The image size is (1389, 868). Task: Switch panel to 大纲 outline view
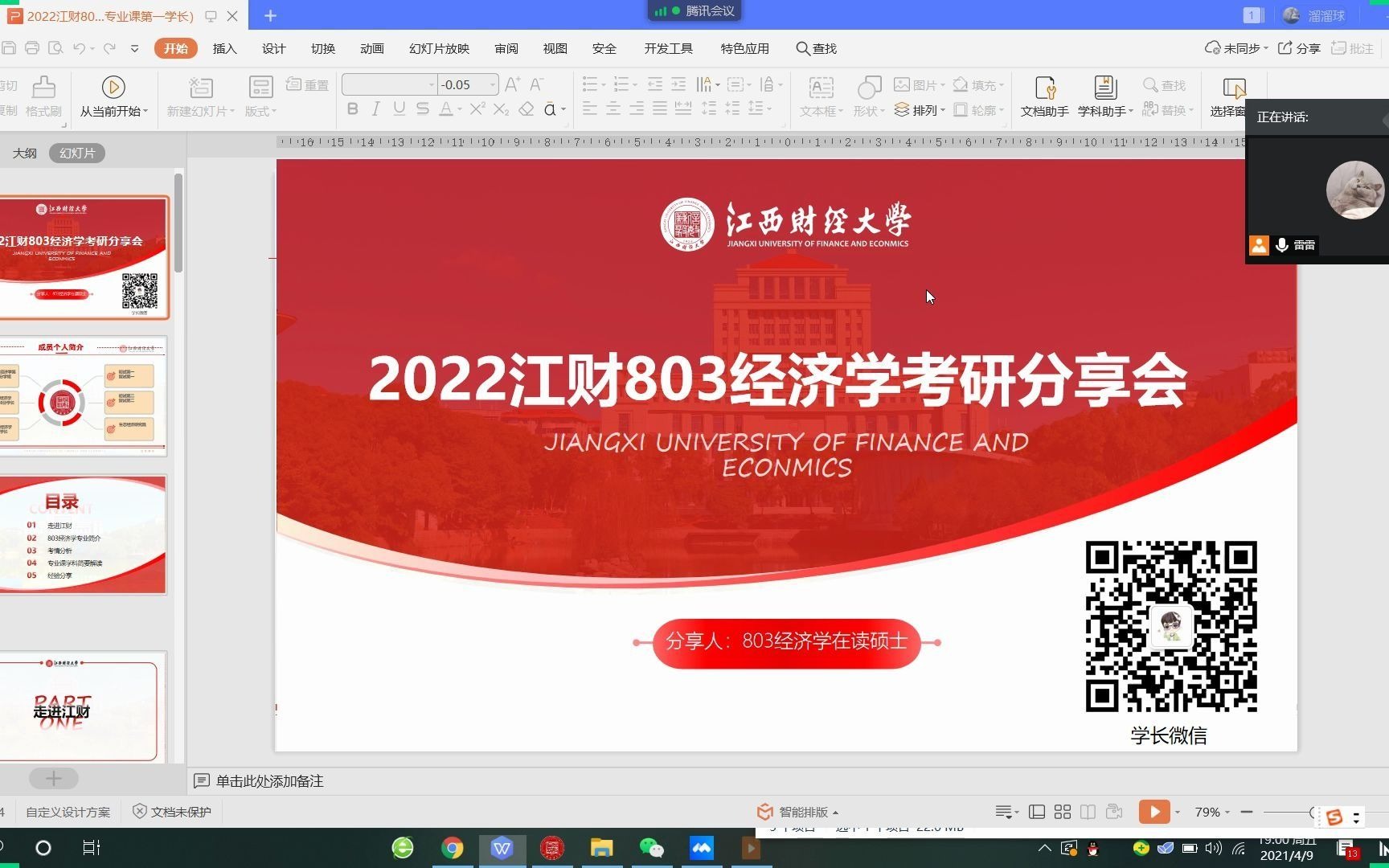[x=24, y=153]
